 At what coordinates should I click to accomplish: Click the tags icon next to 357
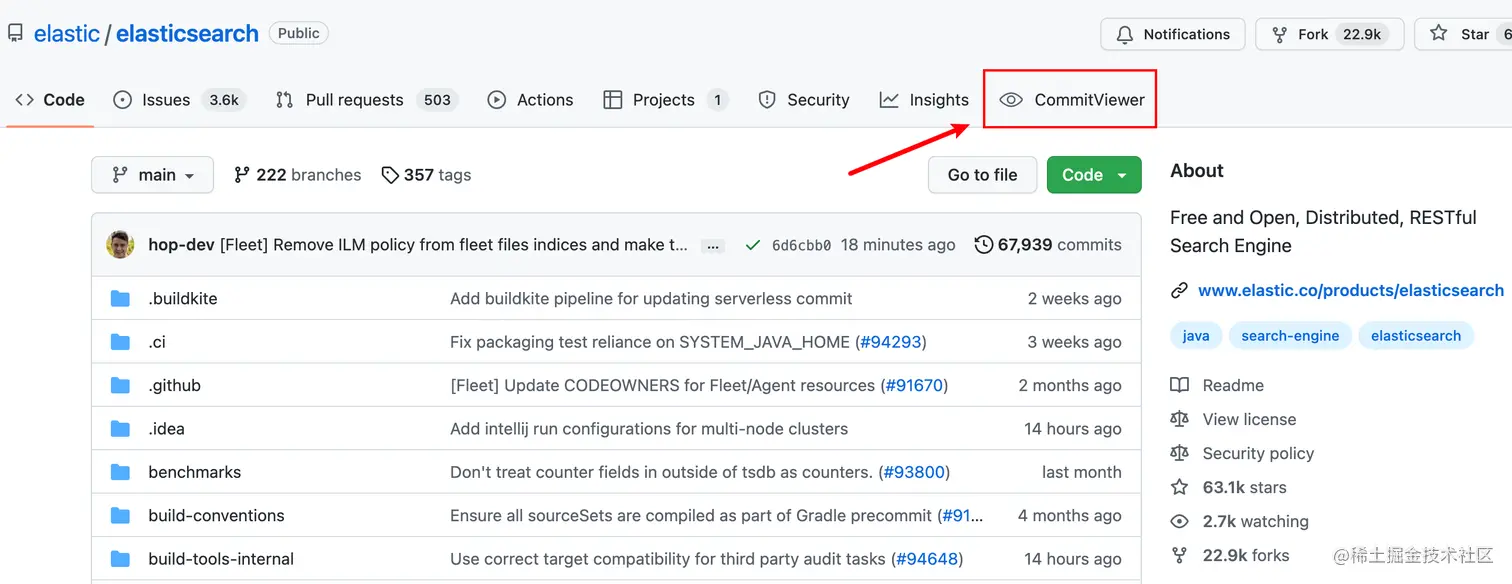coord(390,175)
